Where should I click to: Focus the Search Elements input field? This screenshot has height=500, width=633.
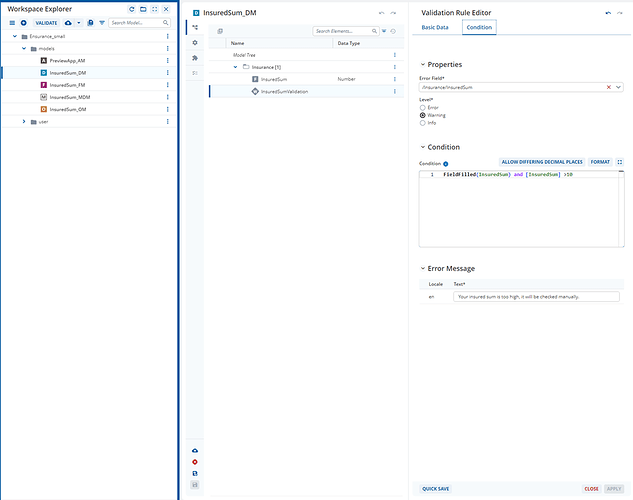pyautogui.click(x=346, y=31)
